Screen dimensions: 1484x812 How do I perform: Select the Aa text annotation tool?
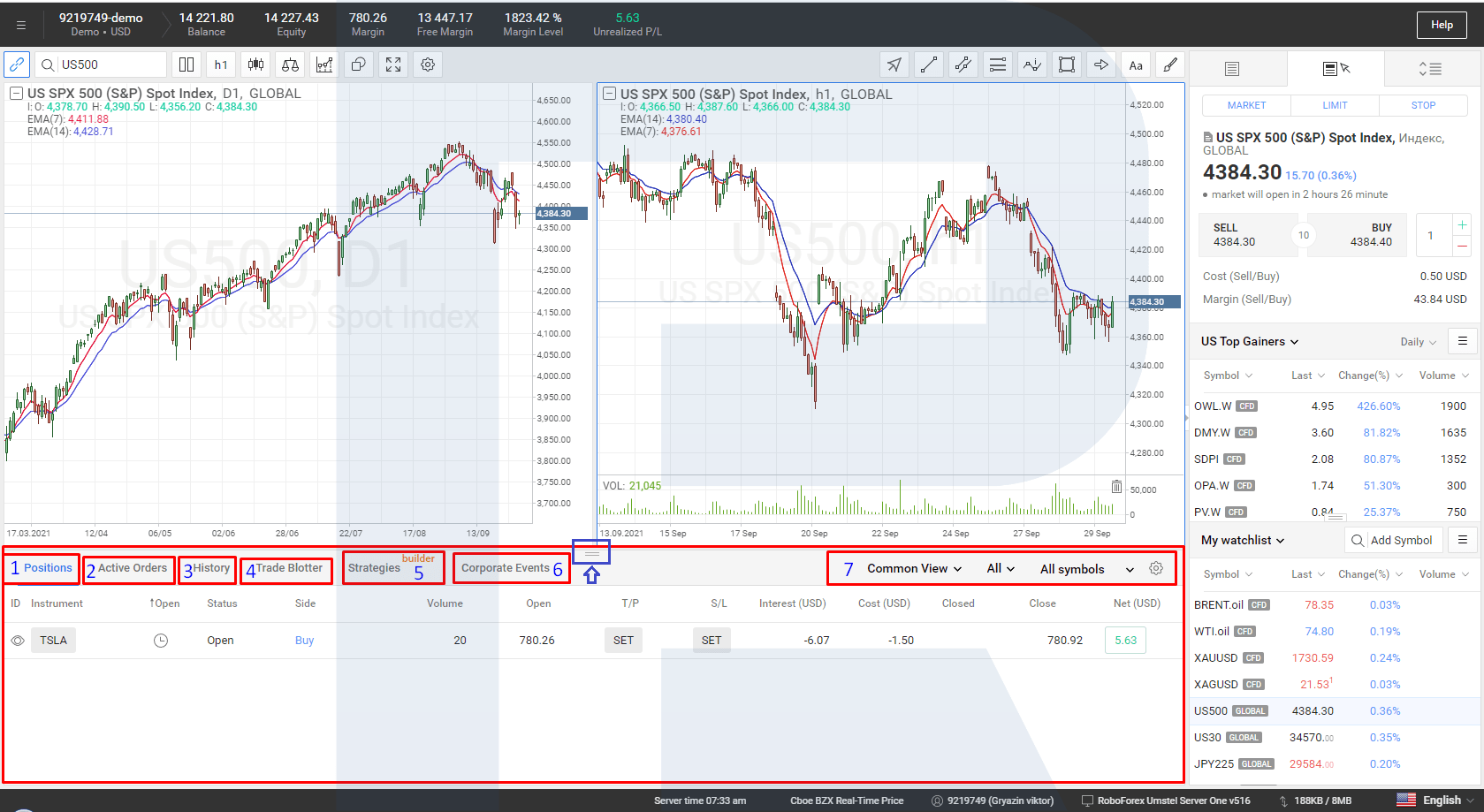[1136, 65]
